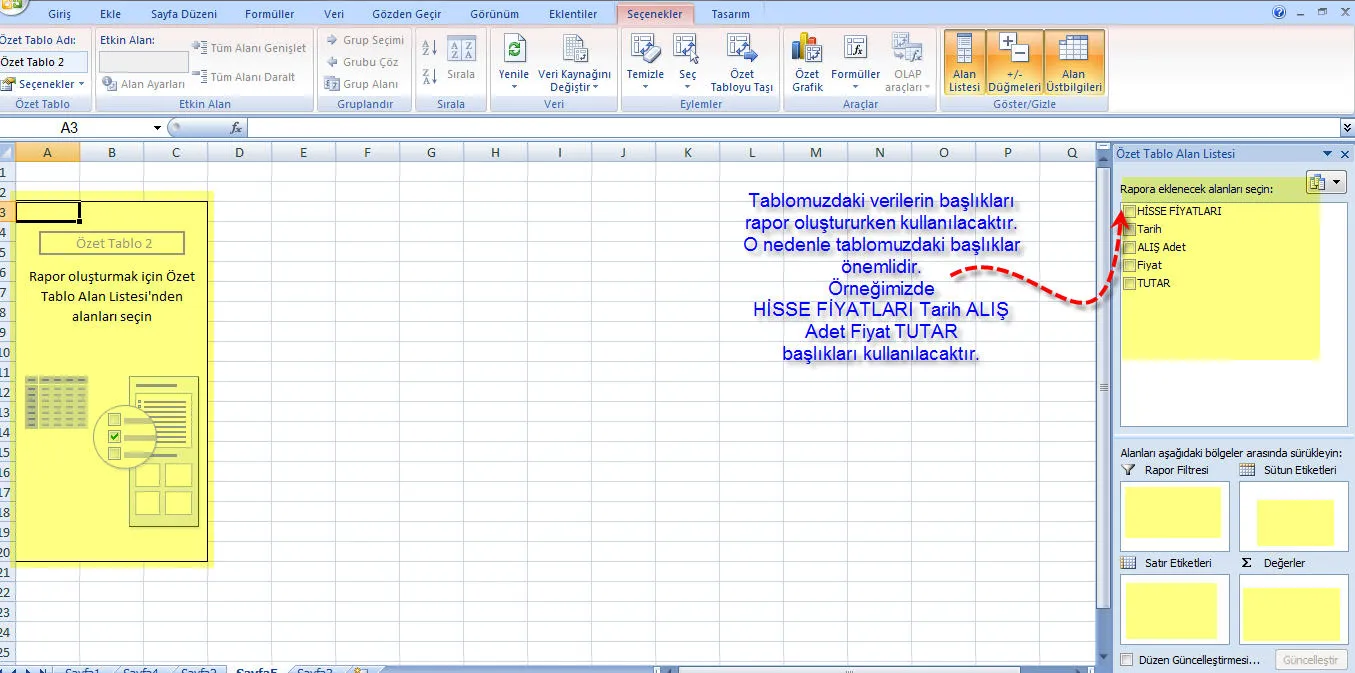Click the Güncelleştir button
The width and height of the screenshot is (1355, 673).
1310,660
